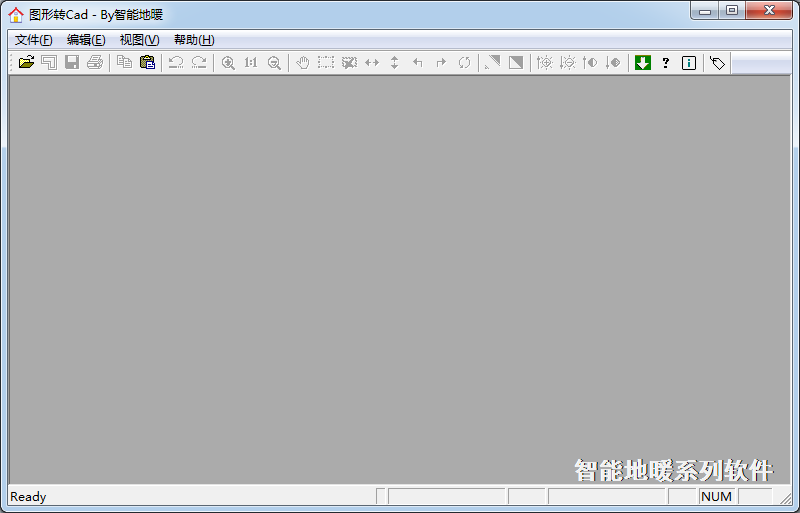Open the 编辑(E) menu
800x513 pixels.
(86, 40)
